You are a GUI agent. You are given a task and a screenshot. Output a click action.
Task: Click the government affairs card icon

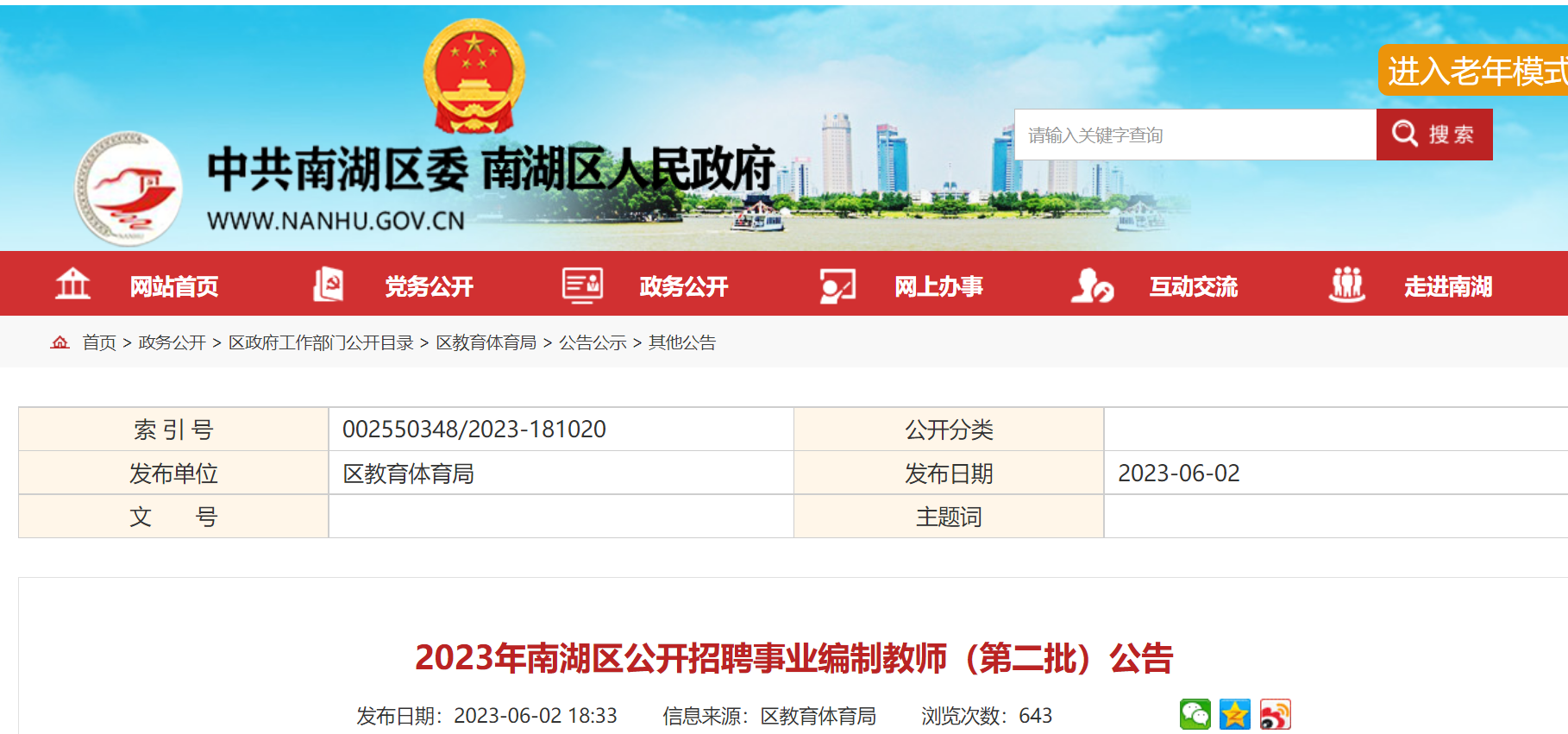582,285
